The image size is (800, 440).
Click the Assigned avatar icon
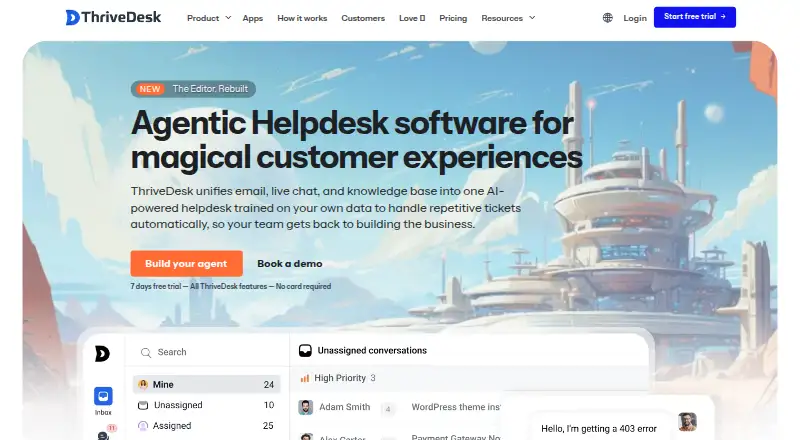click(143, 426)
